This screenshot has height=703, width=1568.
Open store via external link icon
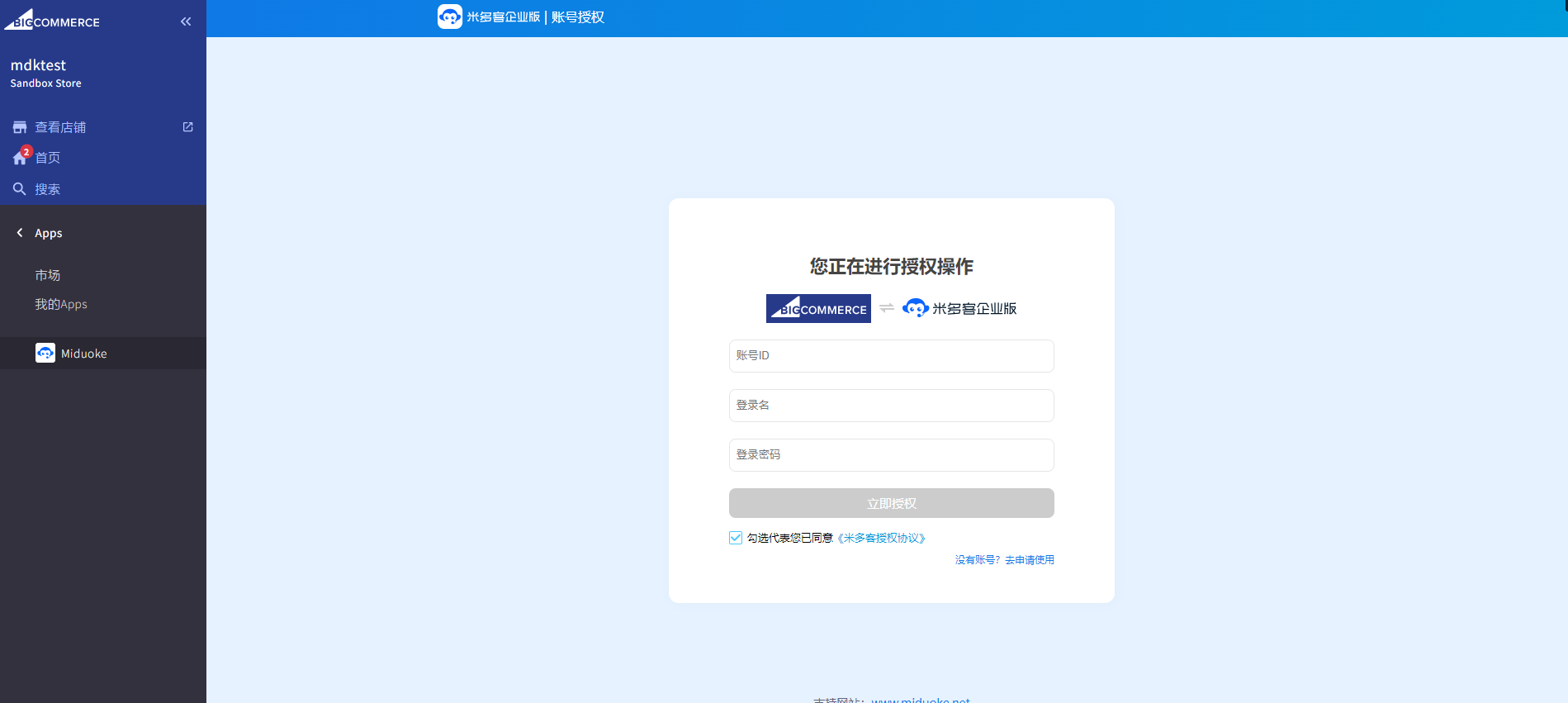click(187, 127)
